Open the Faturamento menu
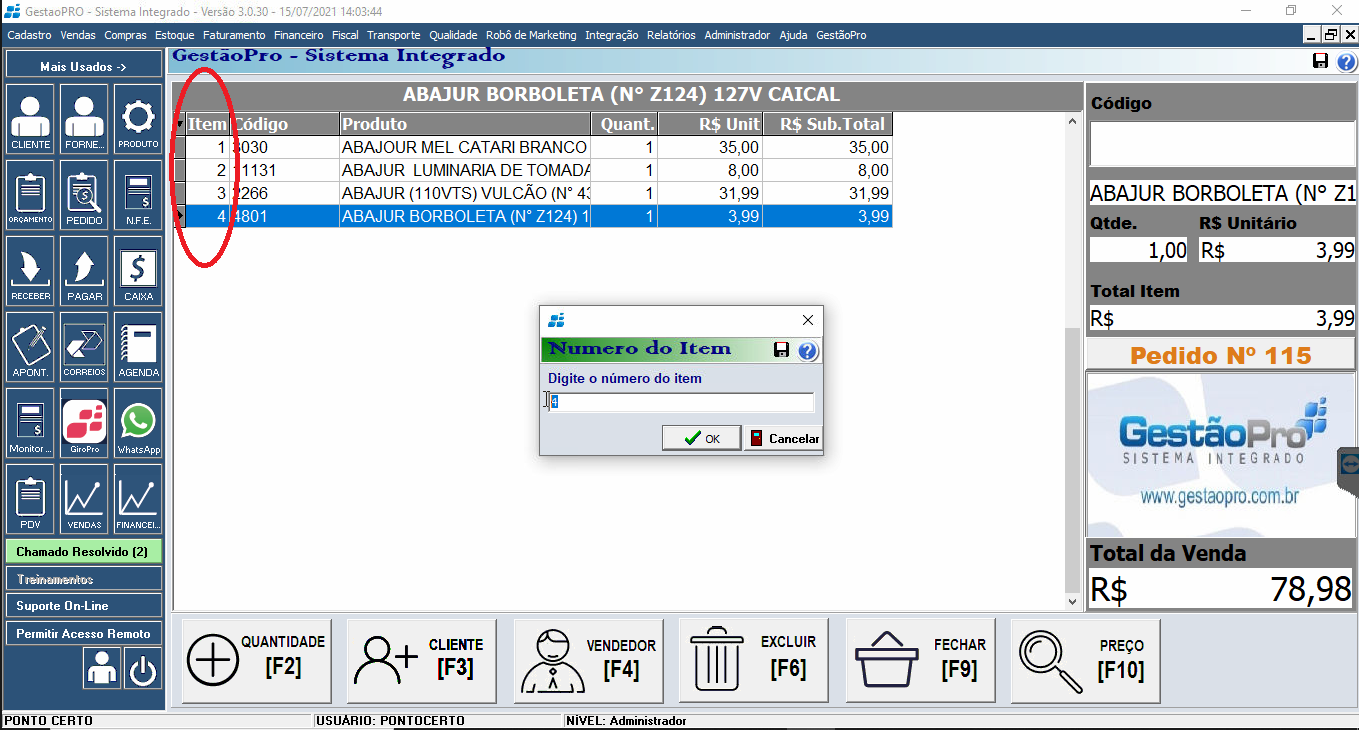1359x730 pixels. coord(234,35)
